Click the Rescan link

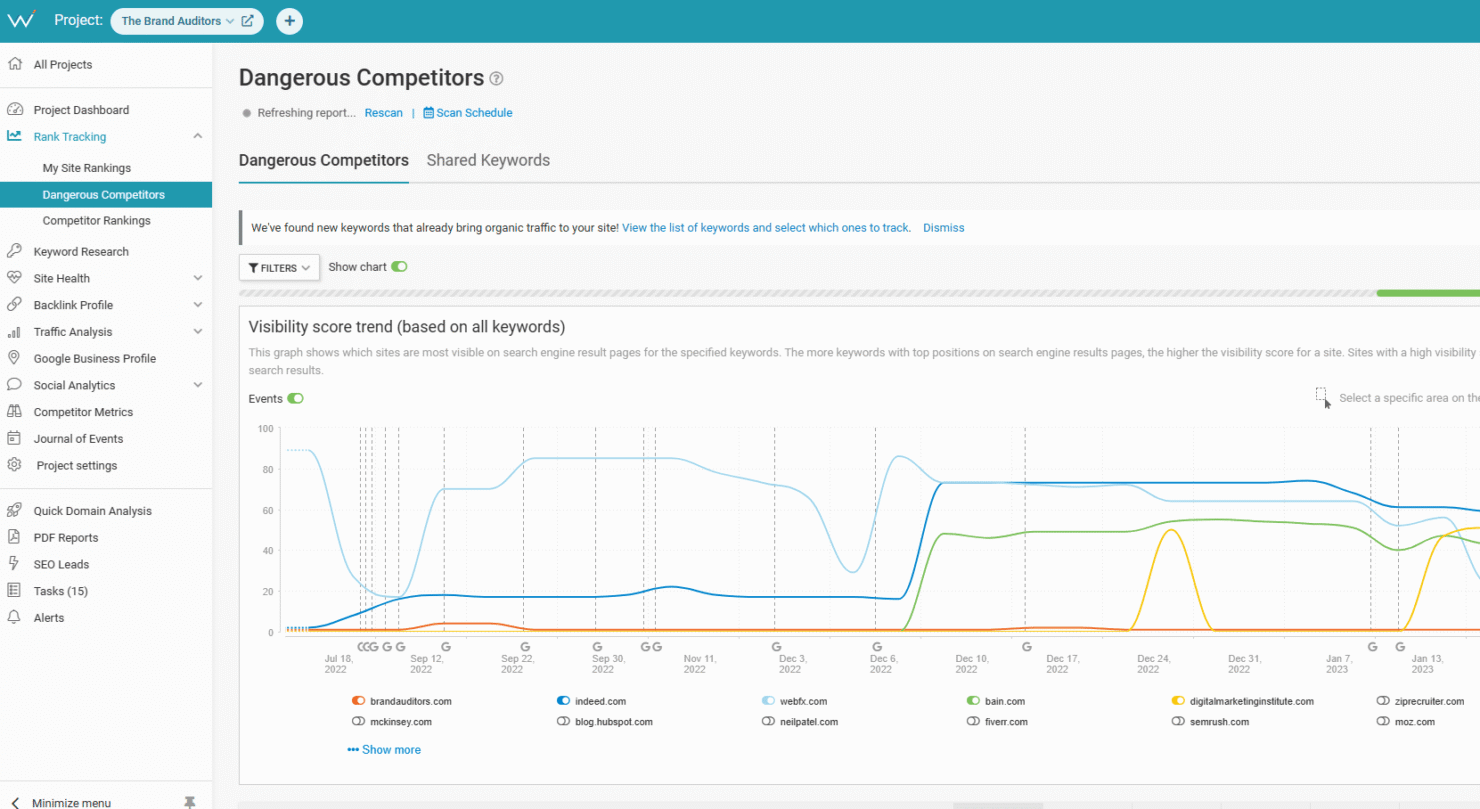[x=383, y=112]
